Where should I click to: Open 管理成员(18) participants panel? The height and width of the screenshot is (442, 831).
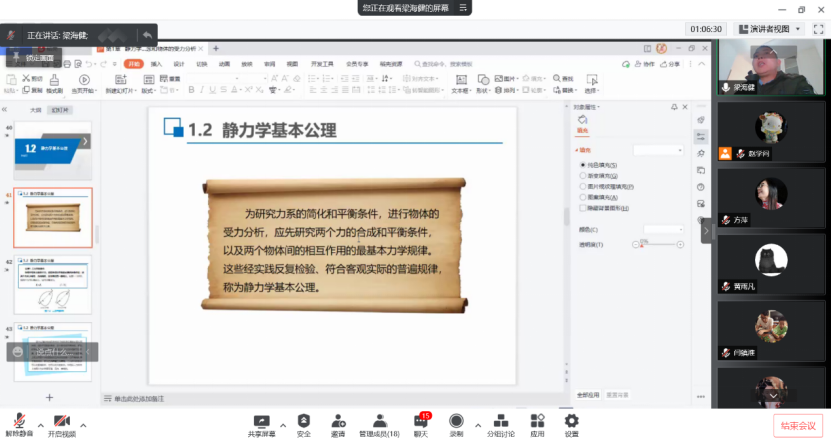379,421
